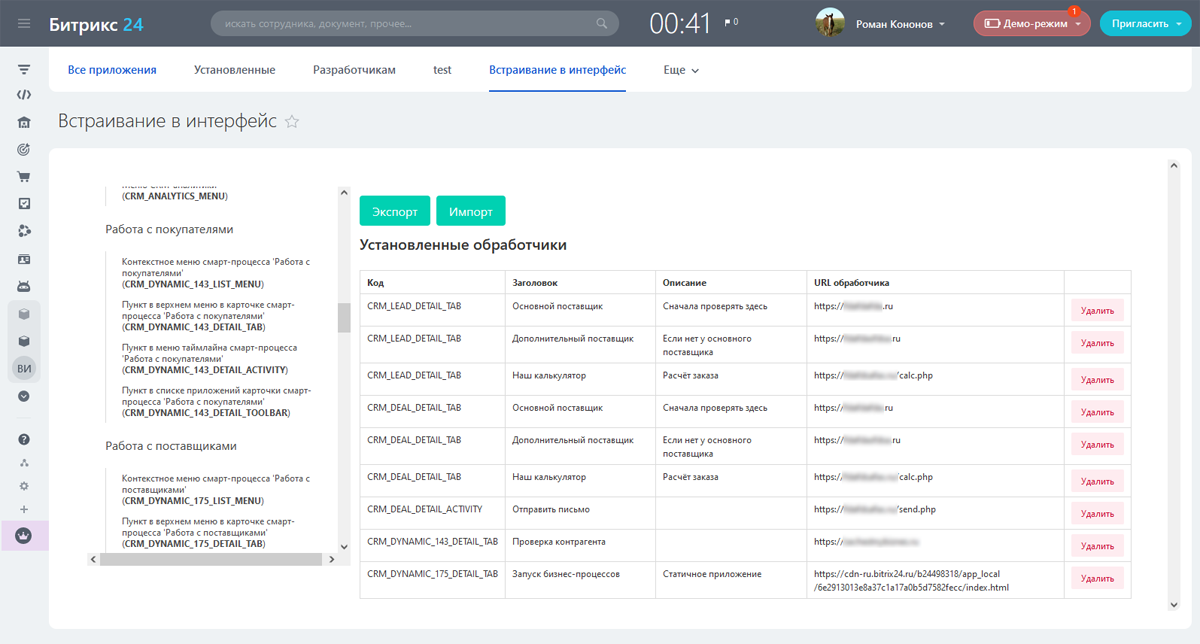This screenshot has width=1200, height=644.
Task: Click the robot icon in sidebar
Action: [24, 286]
